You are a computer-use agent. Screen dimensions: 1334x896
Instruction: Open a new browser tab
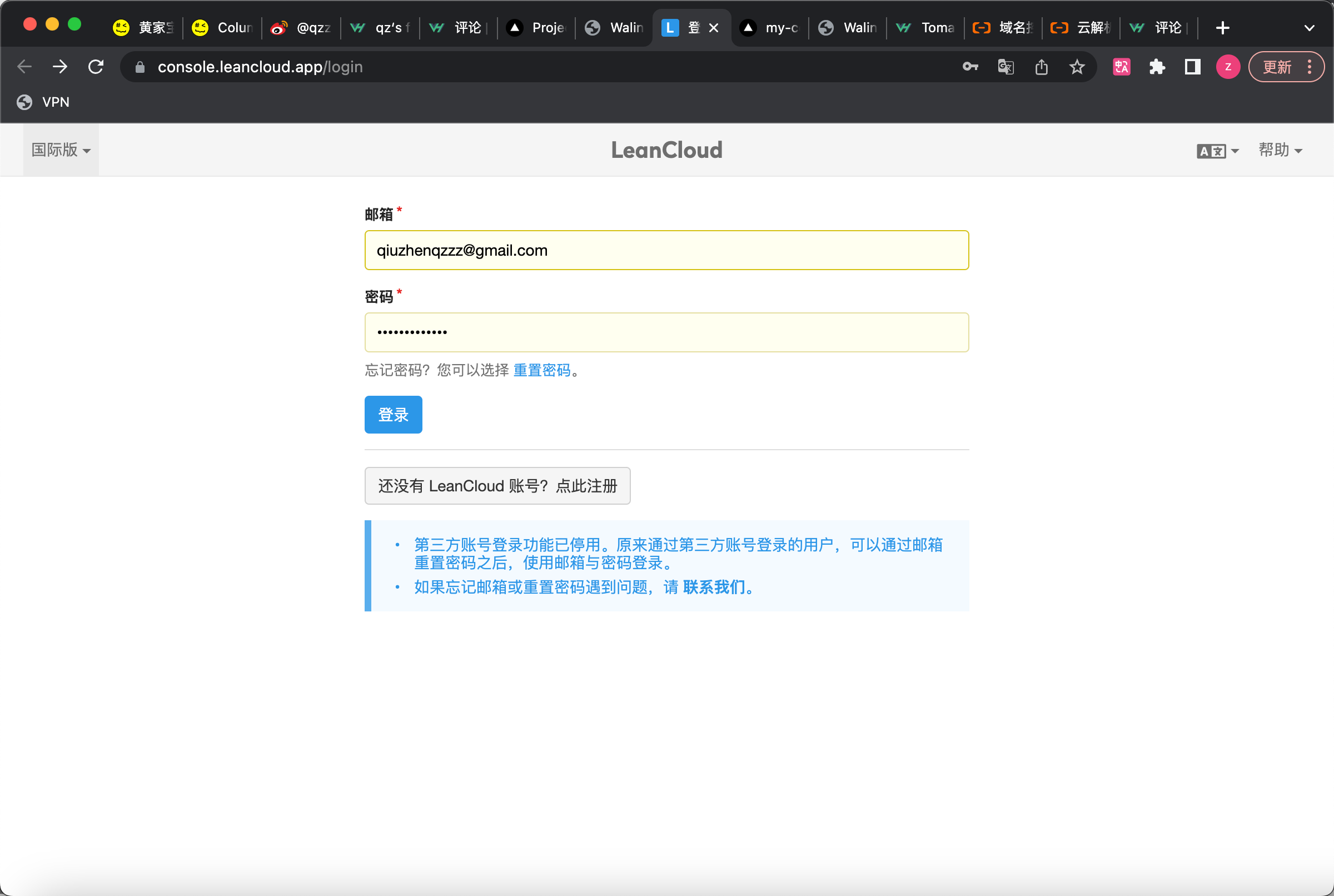click(x=1222, y=27)
